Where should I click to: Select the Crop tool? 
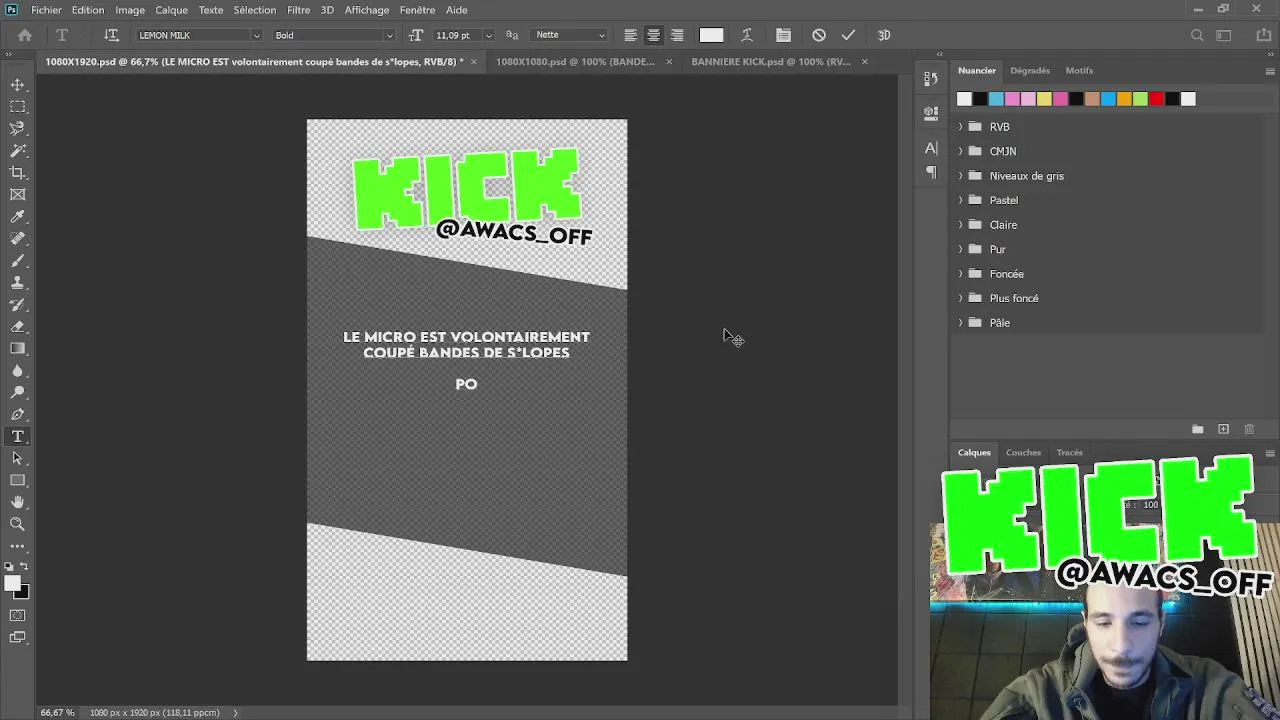click(x=17, y=173)
